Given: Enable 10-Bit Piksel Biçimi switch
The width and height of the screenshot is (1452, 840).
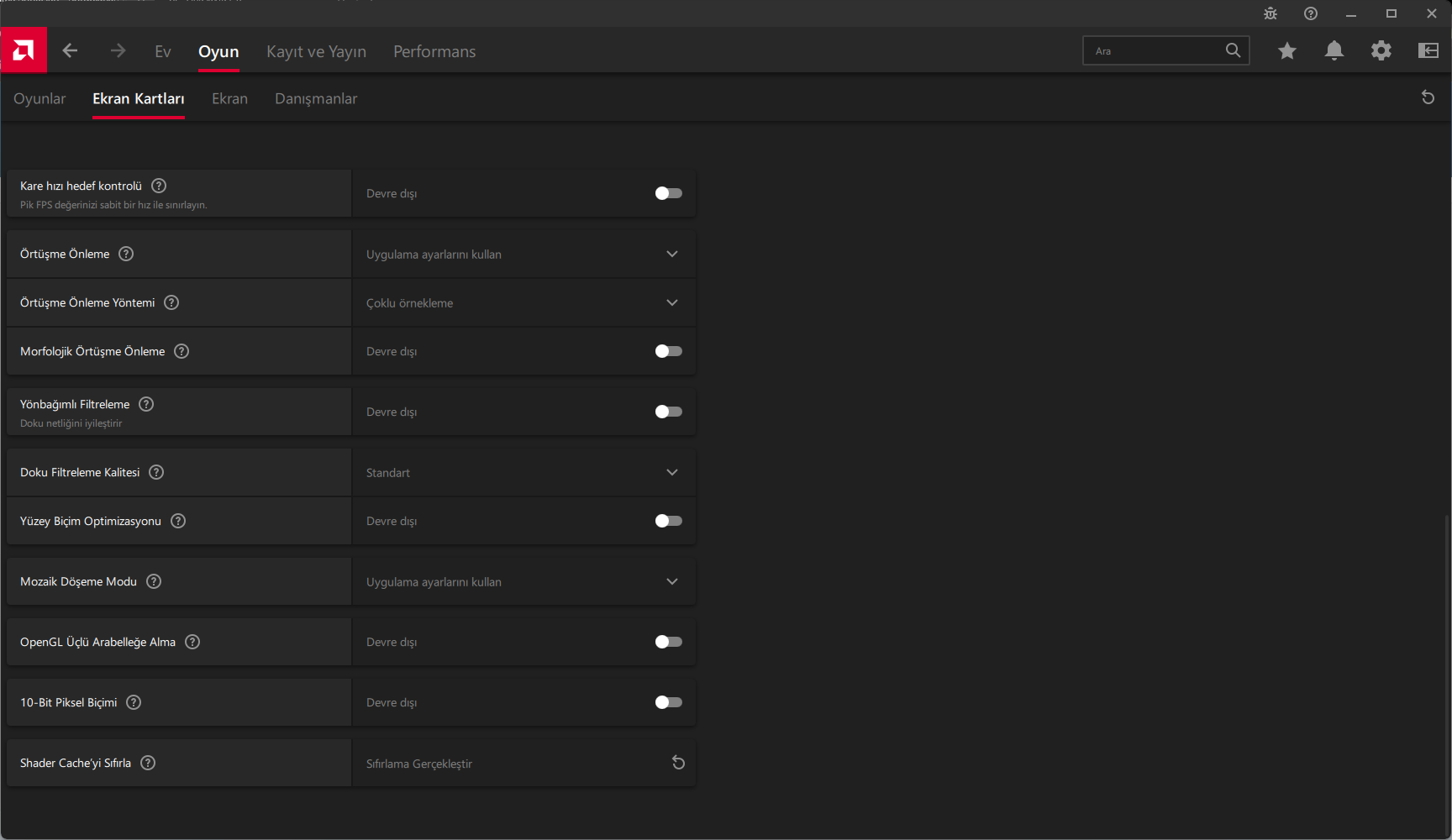Looking at the screenshot, I should pyautogui.click(x=668, y=702).
